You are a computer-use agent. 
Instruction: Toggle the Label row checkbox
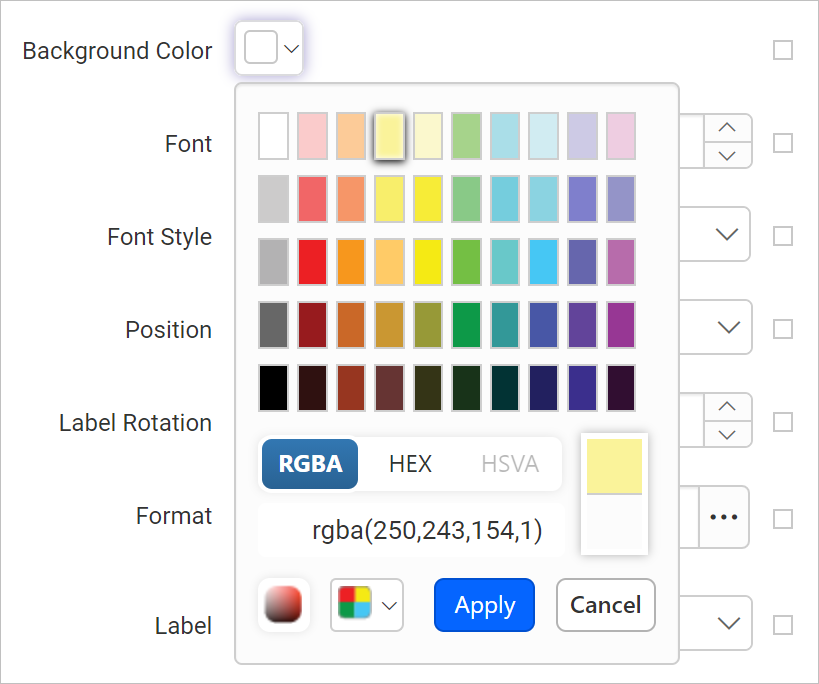click(x=782, y=625)
